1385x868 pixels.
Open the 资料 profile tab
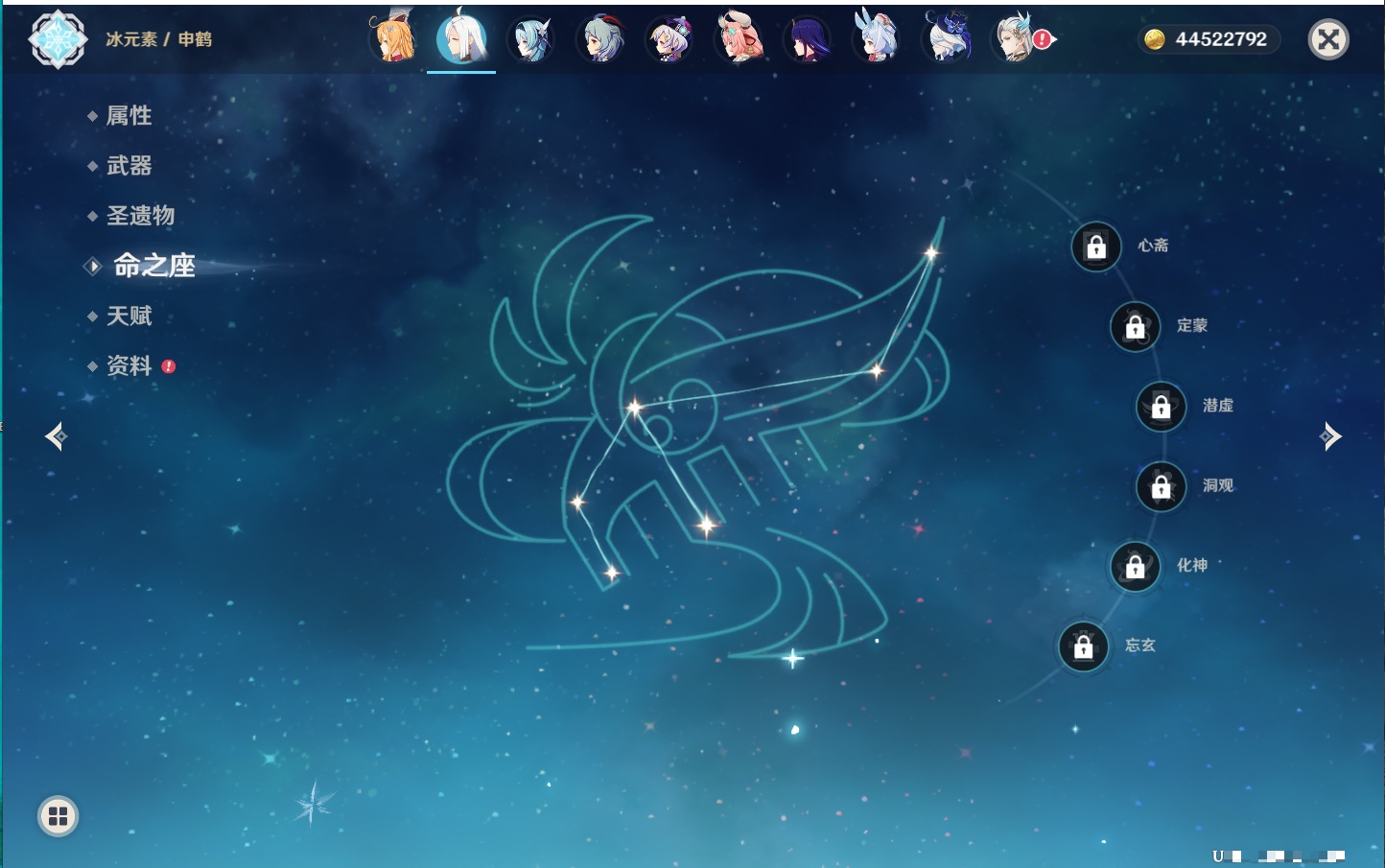(129, 365)
